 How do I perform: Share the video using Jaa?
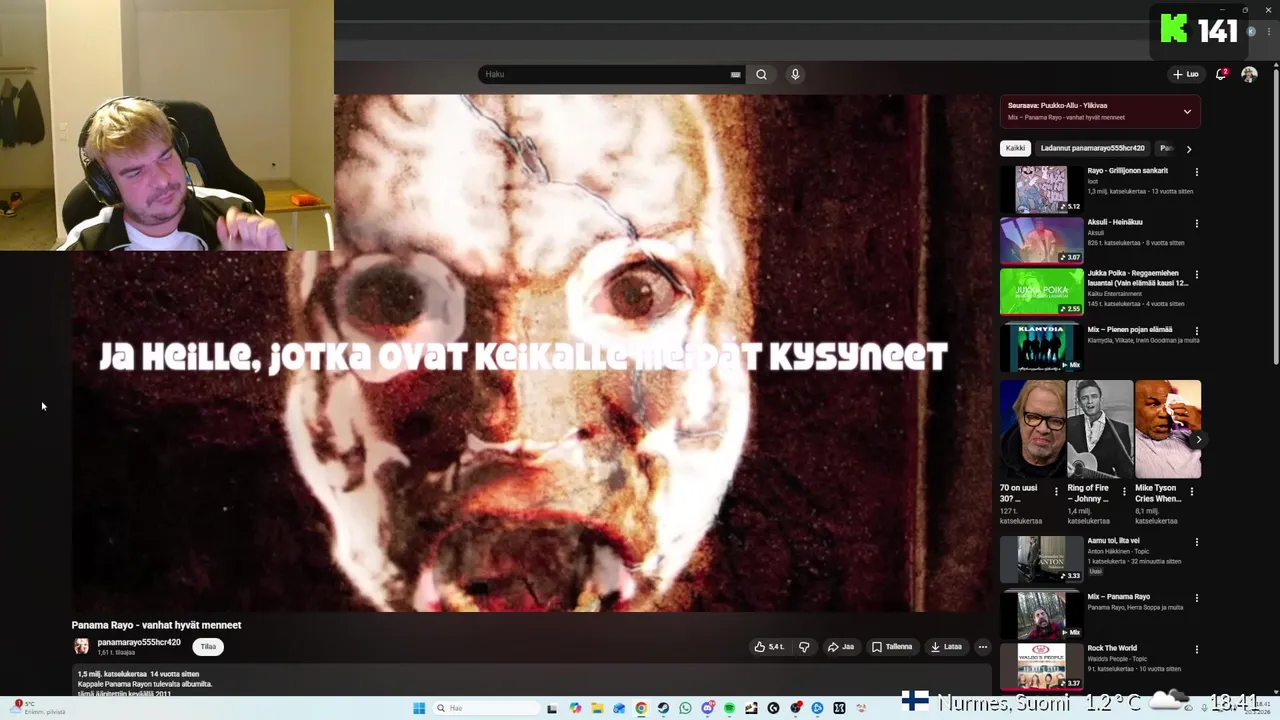point(841,647)
